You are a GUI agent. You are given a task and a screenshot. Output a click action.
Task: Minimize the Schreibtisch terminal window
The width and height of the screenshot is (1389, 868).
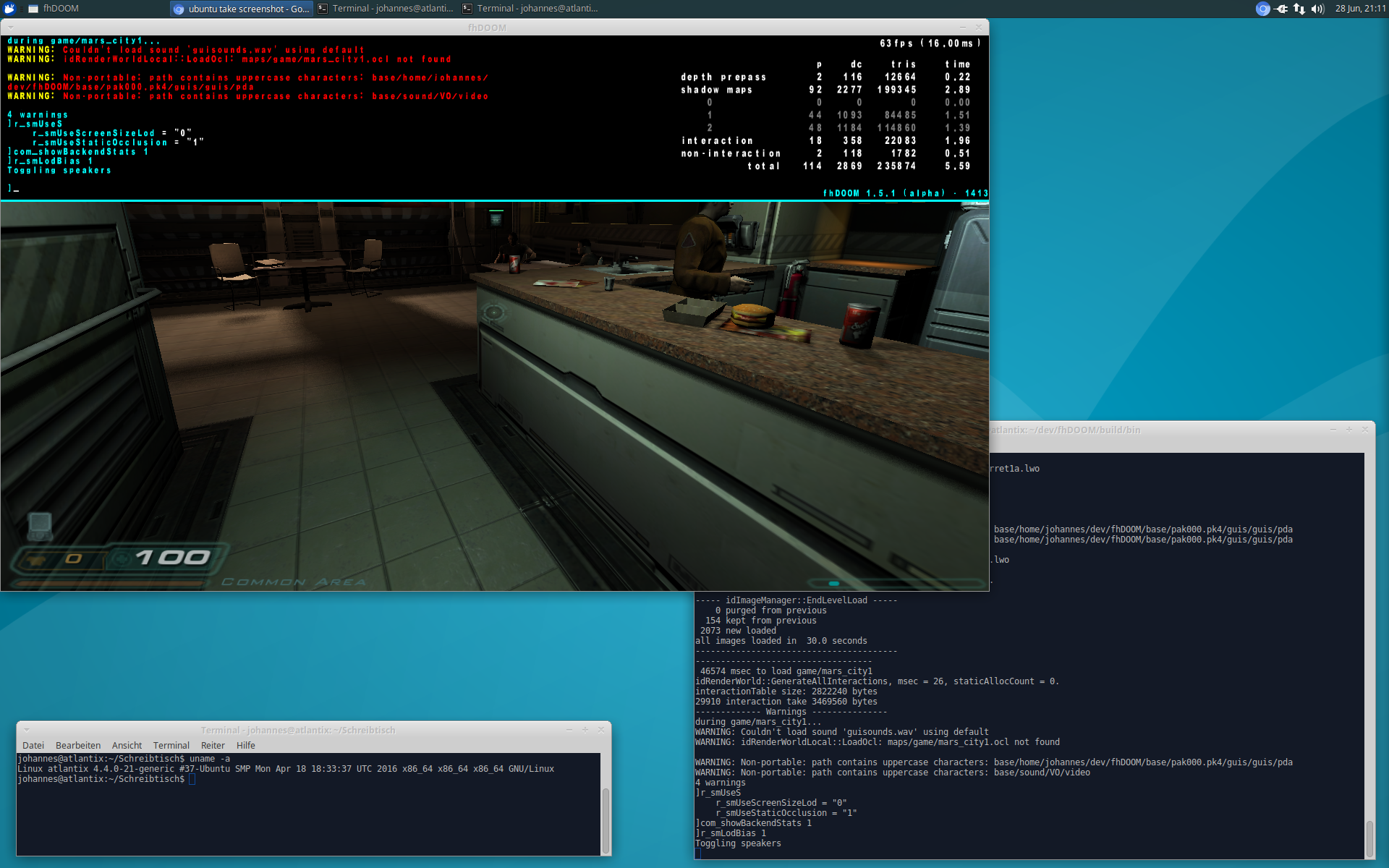coord(569,730)
